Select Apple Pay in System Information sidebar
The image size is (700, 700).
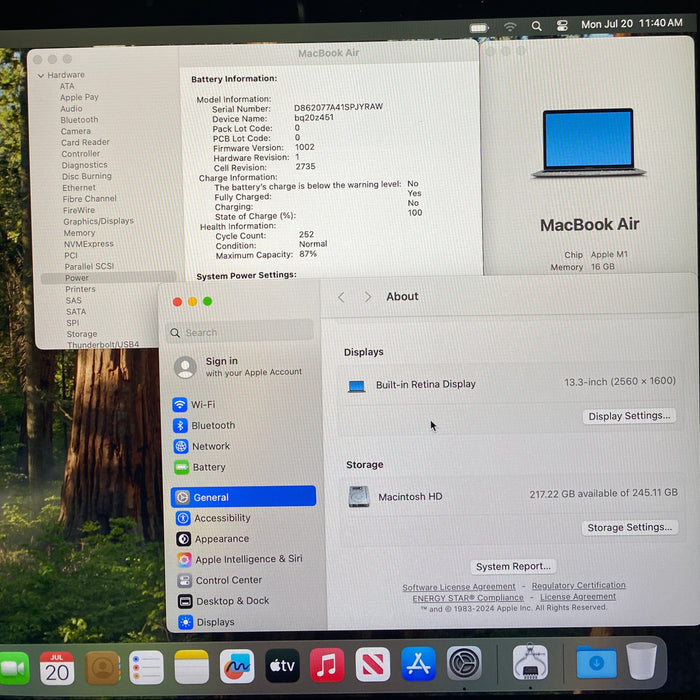(x=79, y=97)
